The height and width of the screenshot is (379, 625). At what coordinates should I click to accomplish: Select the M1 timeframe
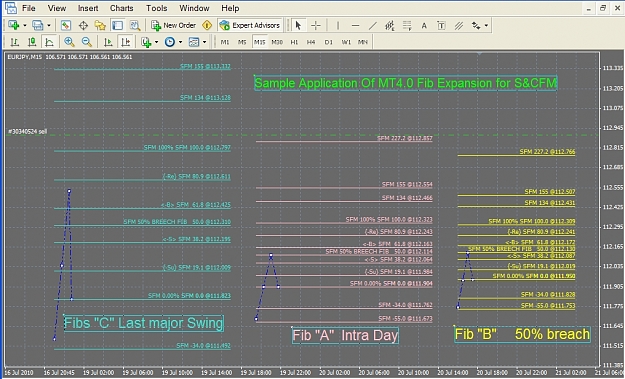[x=225, y=42]
